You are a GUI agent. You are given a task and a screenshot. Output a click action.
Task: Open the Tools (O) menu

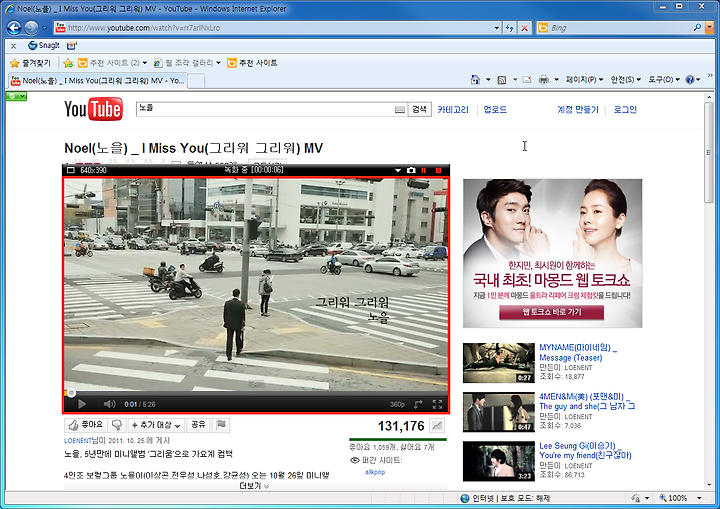point(664,80)
